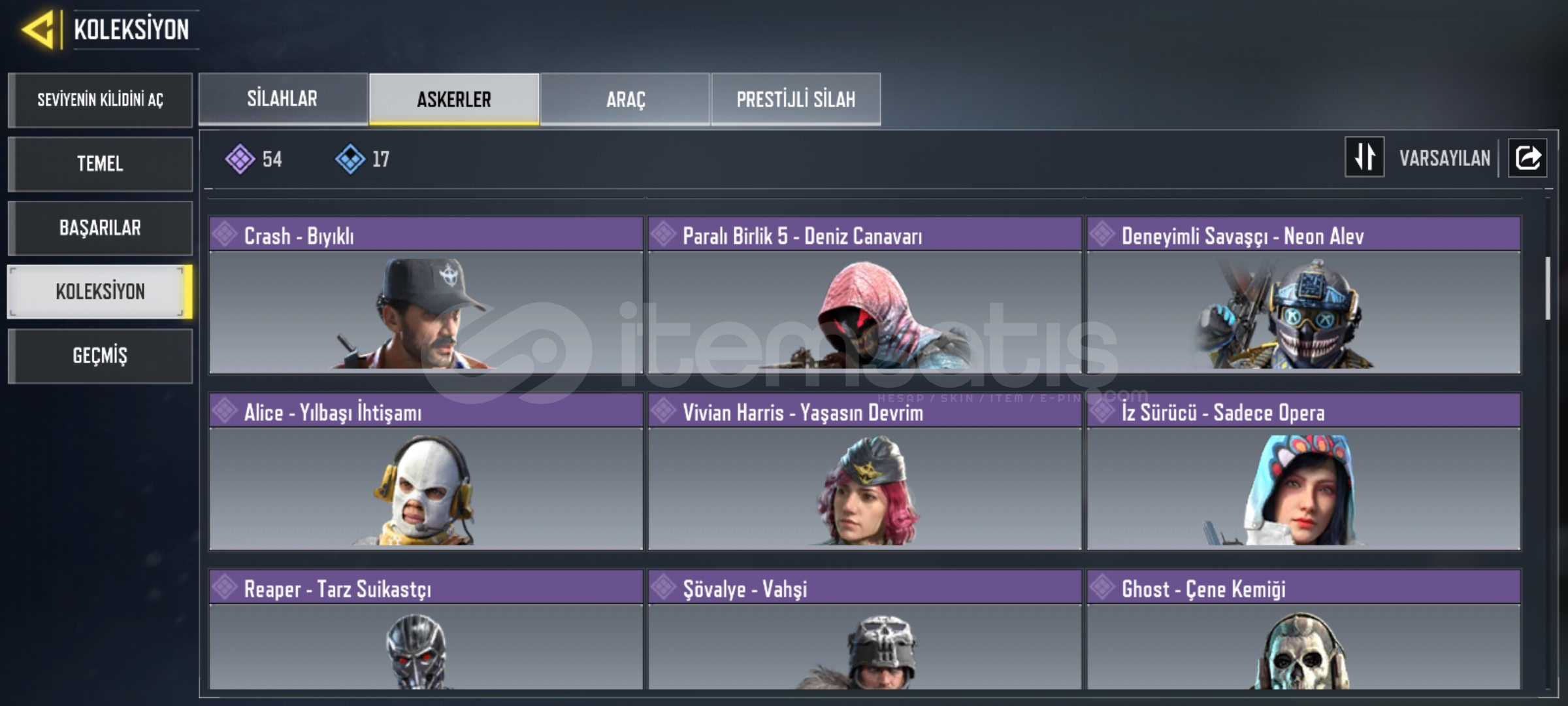This screenshot has height=706, width=1568.
Task: Click the sort order arrows icon
Action: click(x=1364, y=157)
